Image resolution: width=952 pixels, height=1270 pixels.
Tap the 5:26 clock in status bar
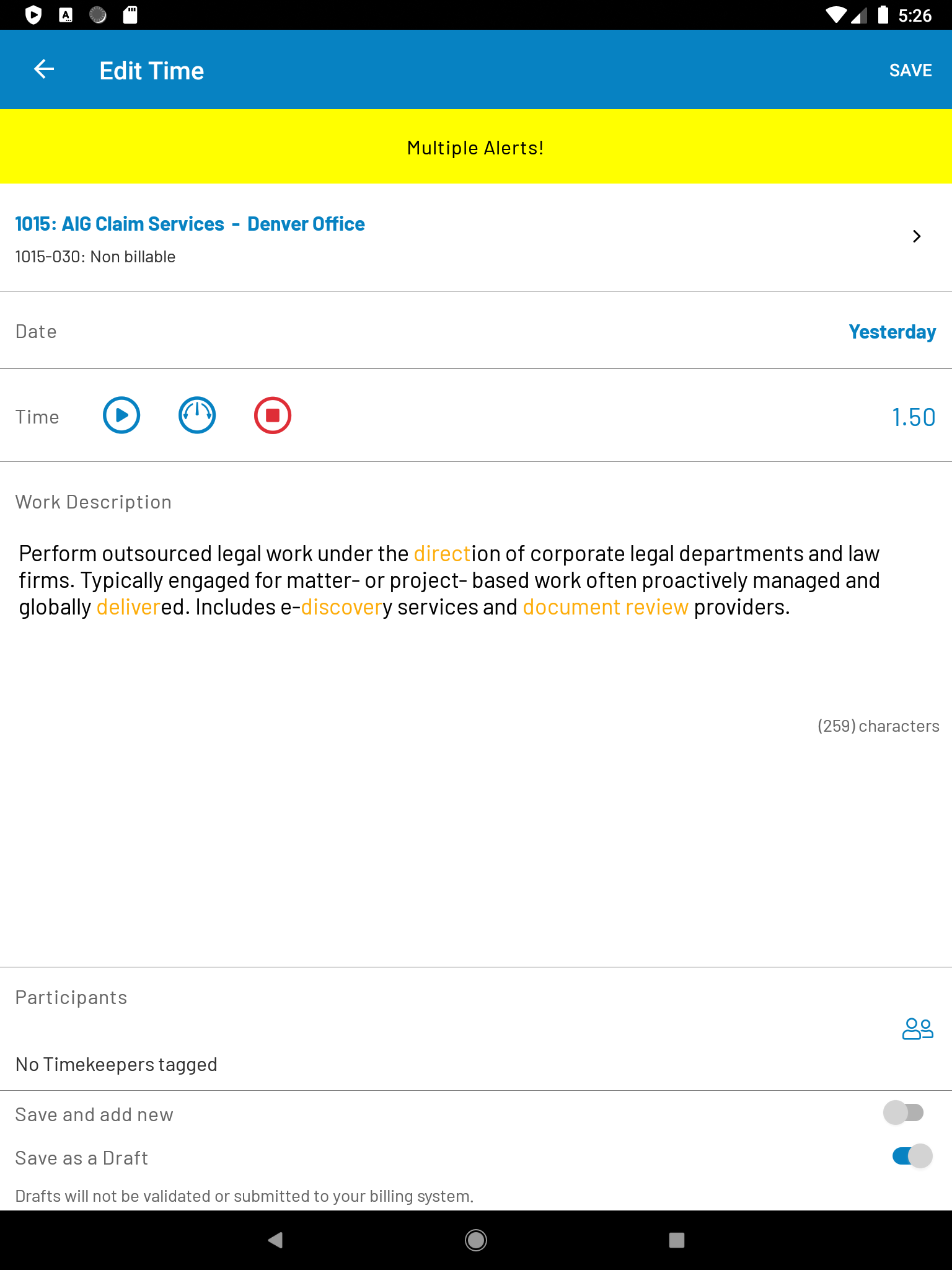[915, 15]
